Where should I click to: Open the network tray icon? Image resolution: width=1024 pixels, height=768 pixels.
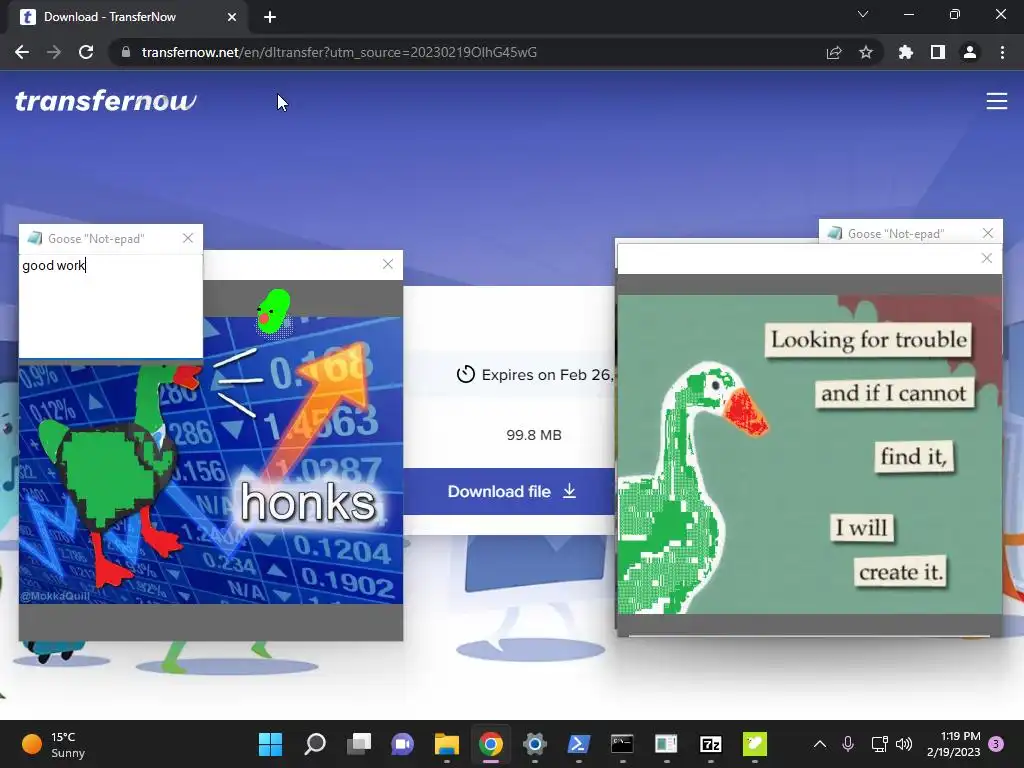pos(879,744)
